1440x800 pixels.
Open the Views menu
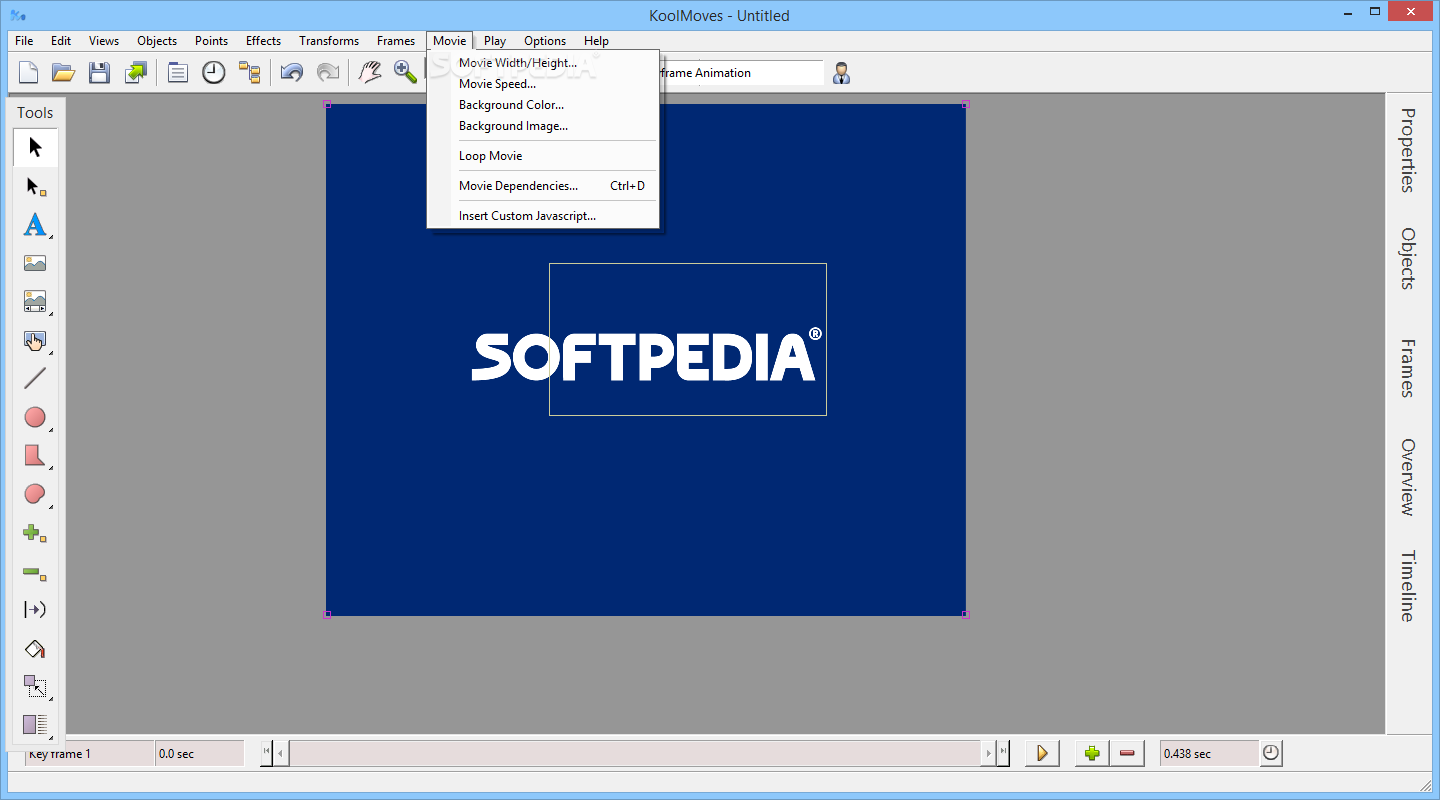click(104, 41)
